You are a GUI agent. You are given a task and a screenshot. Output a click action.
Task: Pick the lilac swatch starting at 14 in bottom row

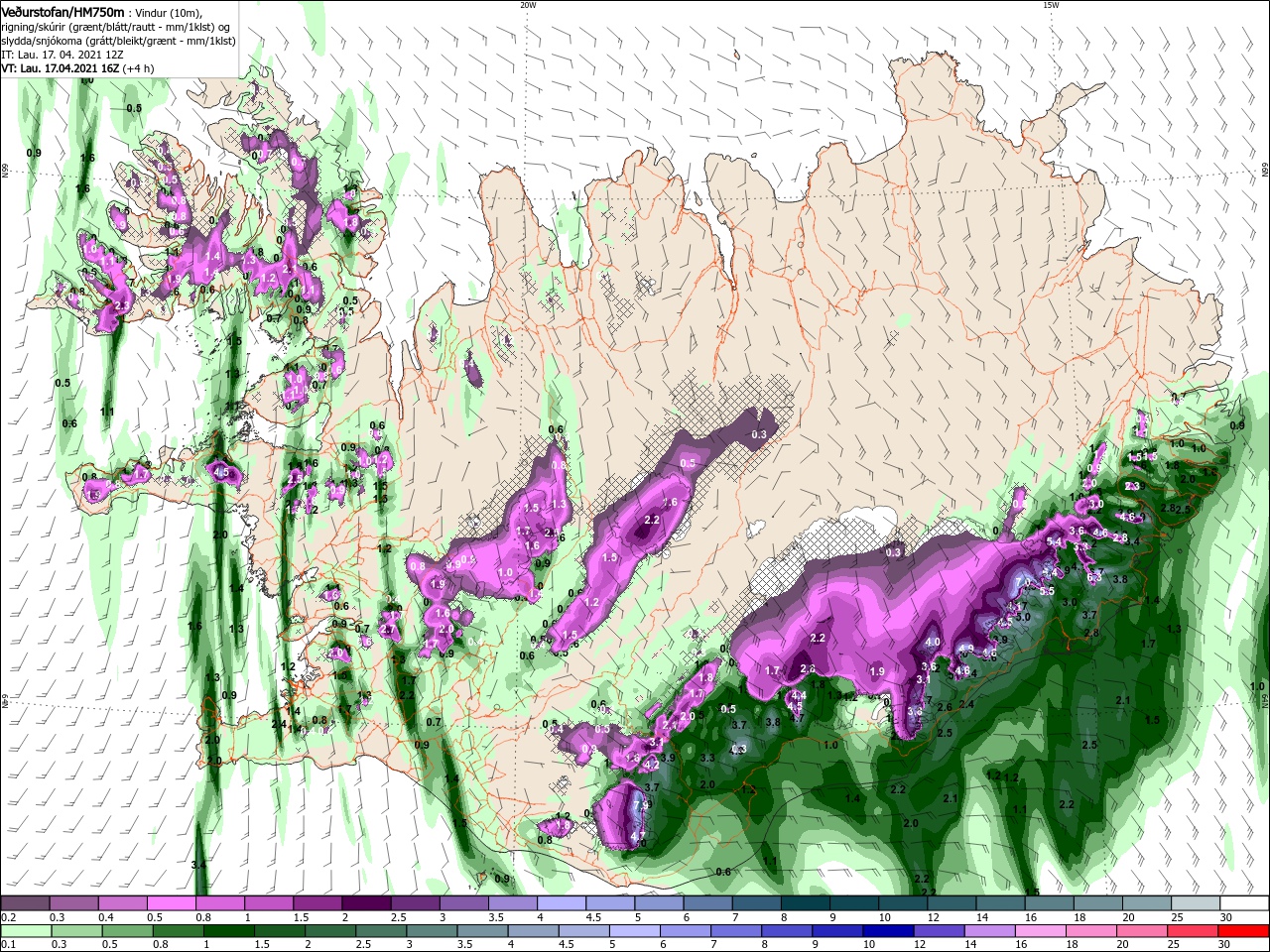pyautogui.click(x=991, y=930)
